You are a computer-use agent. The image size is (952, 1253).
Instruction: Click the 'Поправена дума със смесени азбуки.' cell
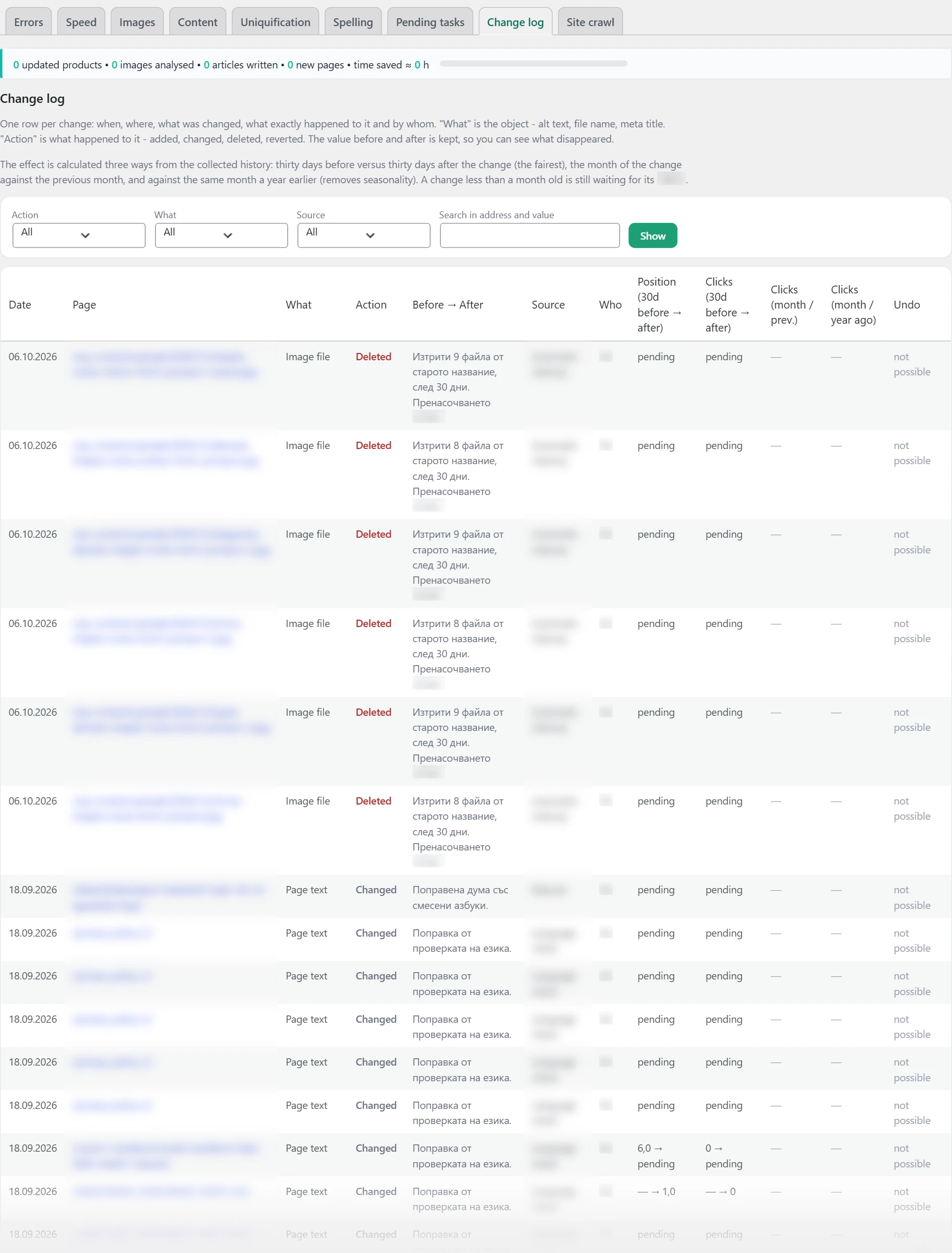pyautogui.click(x=460, y=897)
